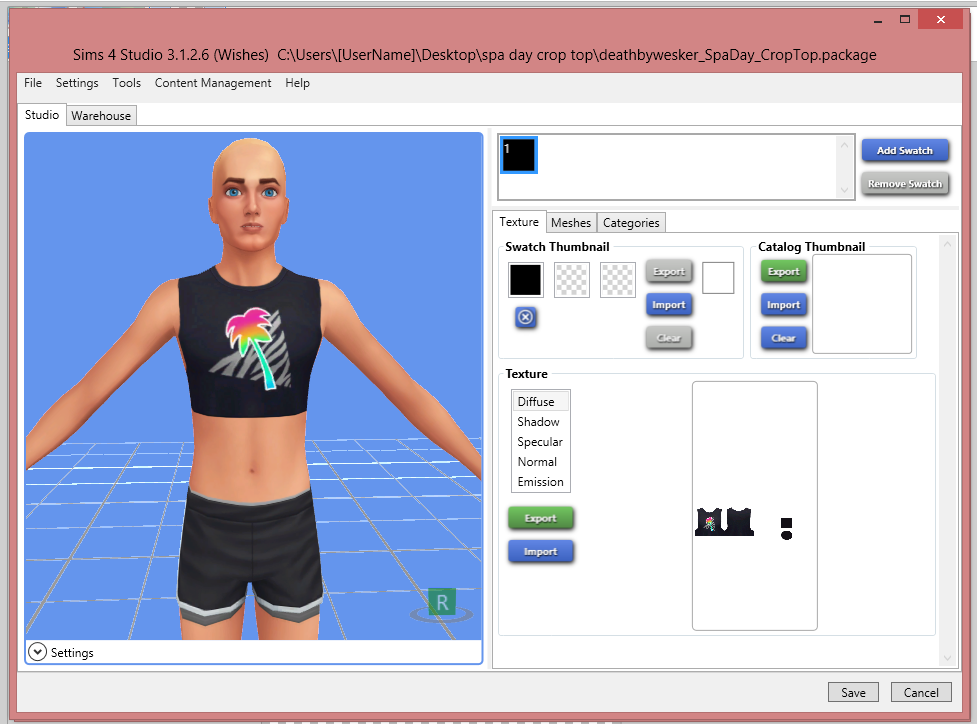Select Normal in the texture list
Screen dimensions: 977x724
point(541,462)
